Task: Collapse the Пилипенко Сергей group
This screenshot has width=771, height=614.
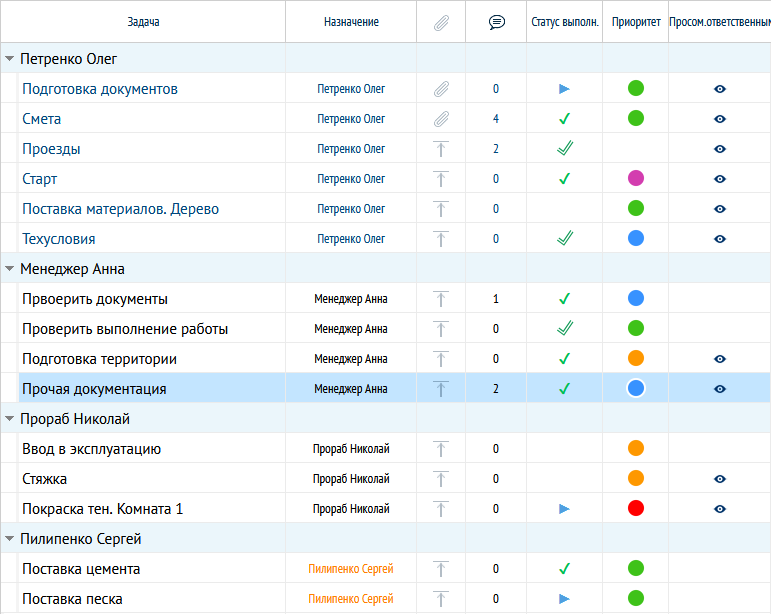Action: click(9, 538)
